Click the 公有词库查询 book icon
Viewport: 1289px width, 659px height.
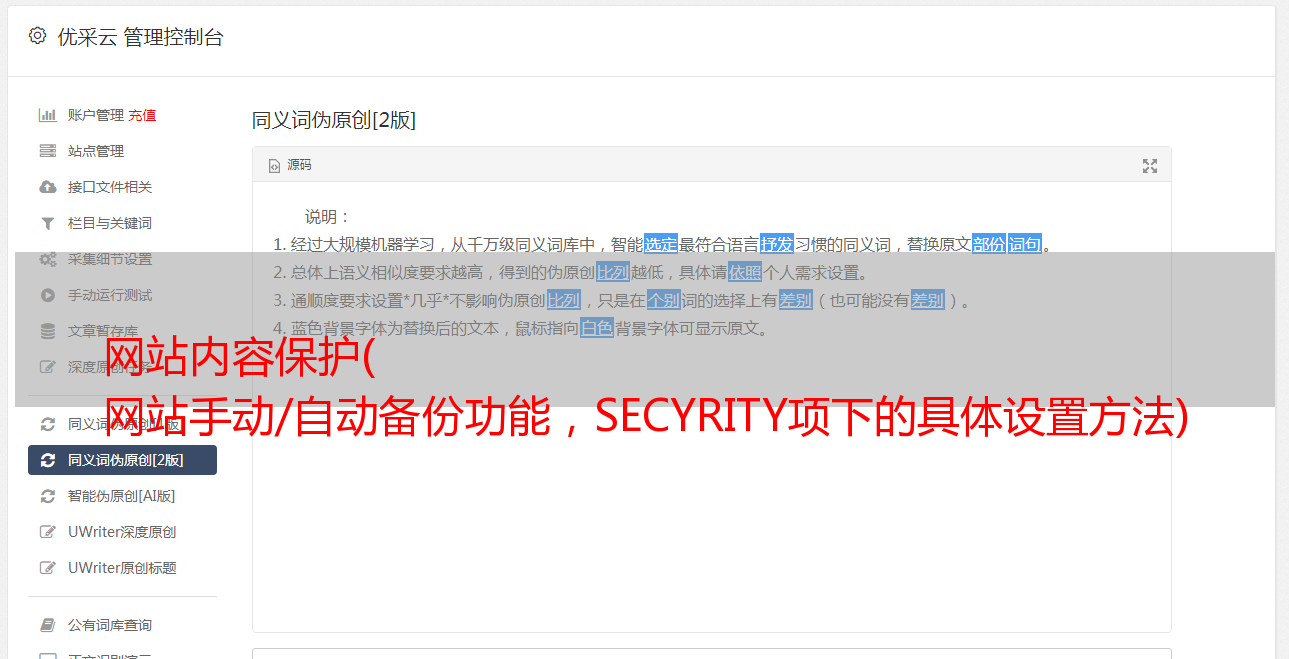(x=47, y=625)
